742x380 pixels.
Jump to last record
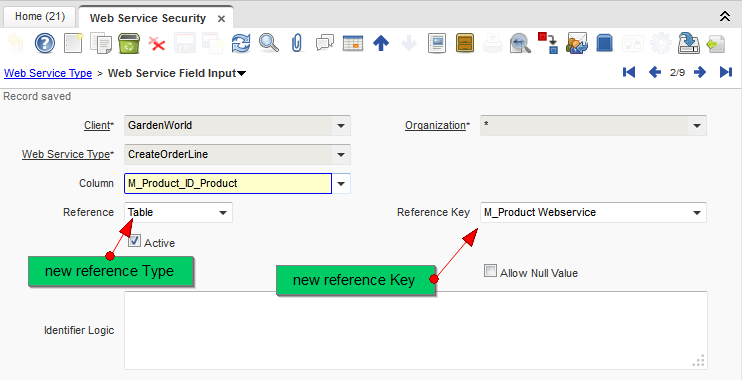point(726,72)
